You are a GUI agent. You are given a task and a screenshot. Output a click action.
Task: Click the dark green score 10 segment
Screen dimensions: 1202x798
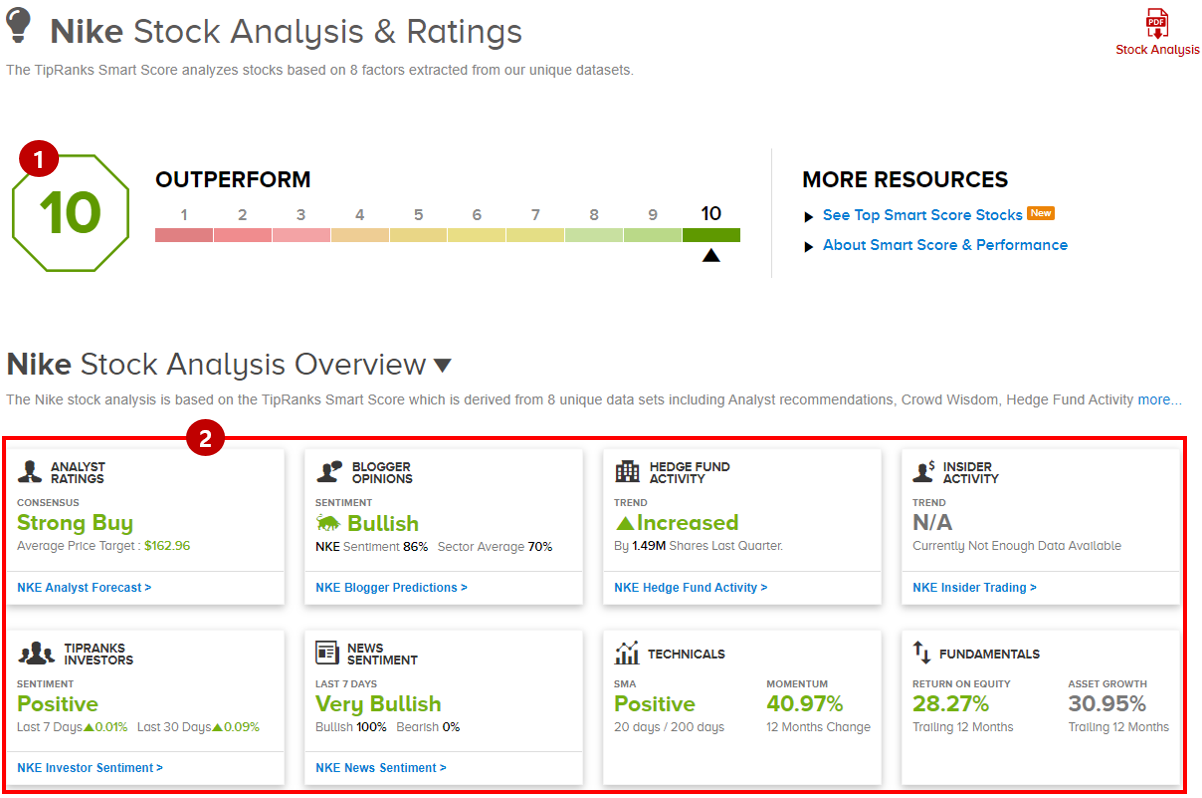pos(711,235)
